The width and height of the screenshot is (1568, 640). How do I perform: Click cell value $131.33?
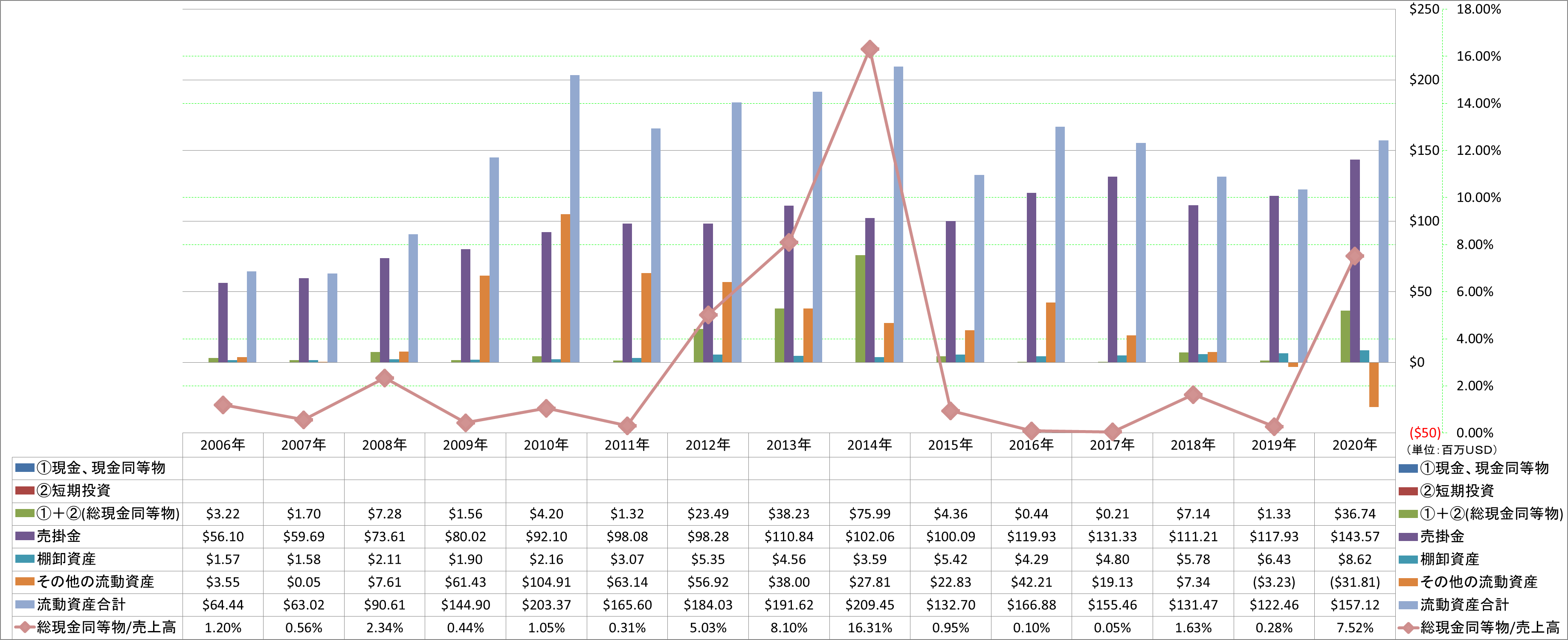pyautogui.click(x=1112, y=536)
